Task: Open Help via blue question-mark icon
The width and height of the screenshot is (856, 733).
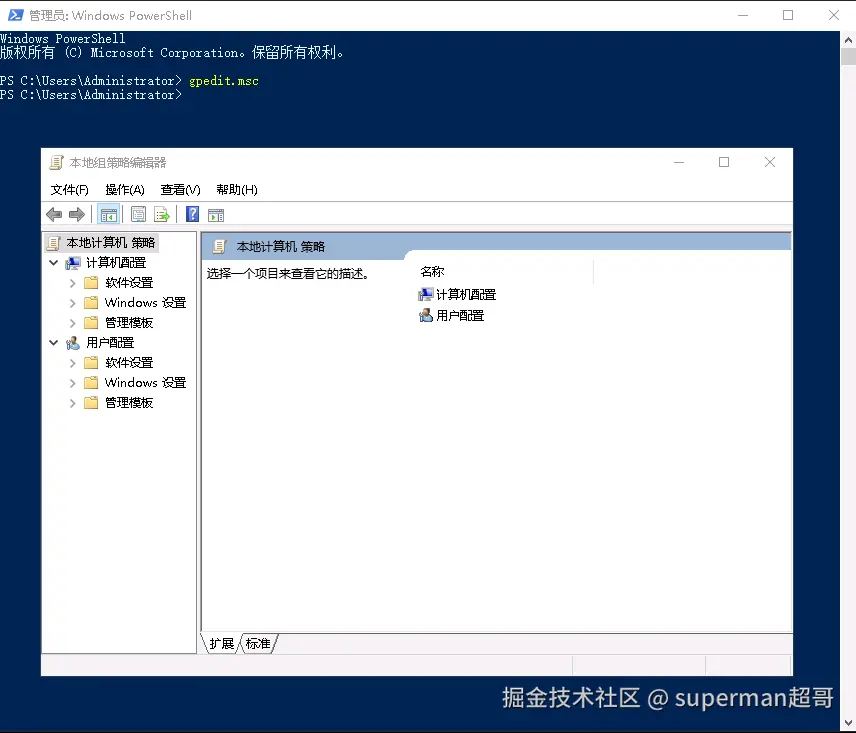Action: 192,214
